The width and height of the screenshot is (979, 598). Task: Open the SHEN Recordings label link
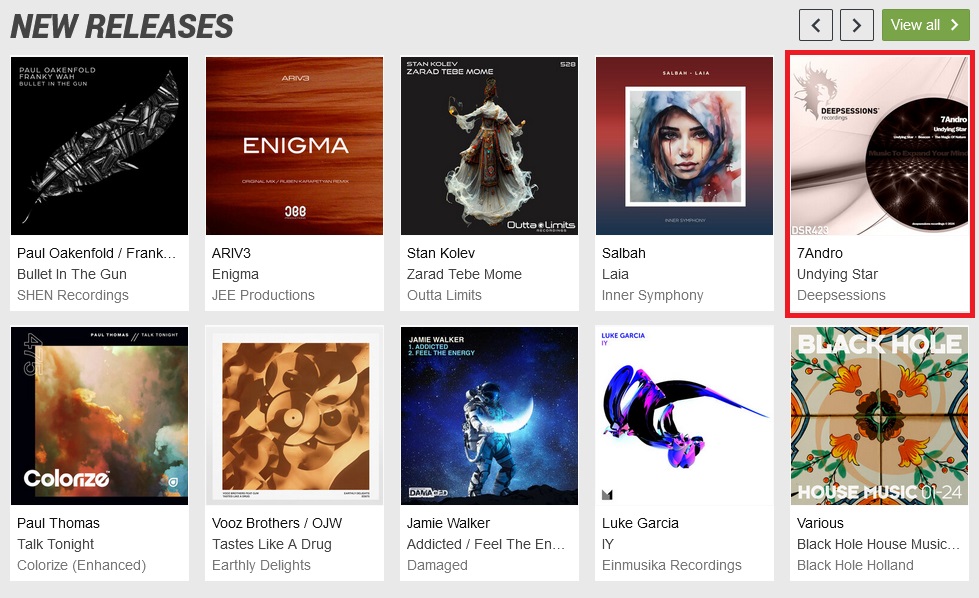coord(72,295)
